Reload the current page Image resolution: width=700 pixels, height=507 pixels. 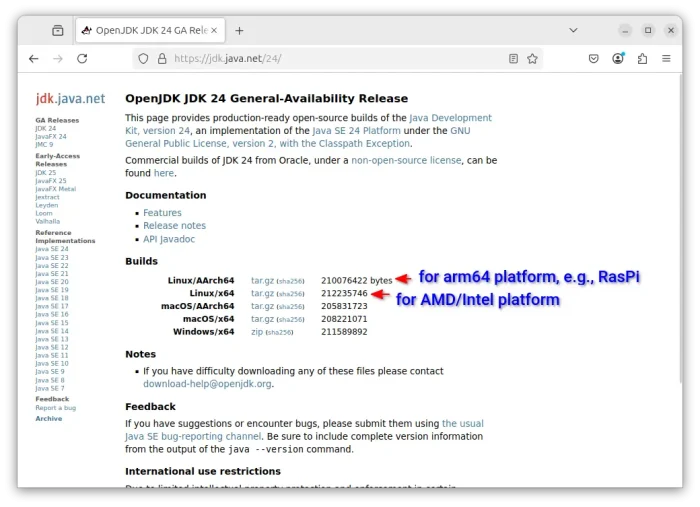82,58
